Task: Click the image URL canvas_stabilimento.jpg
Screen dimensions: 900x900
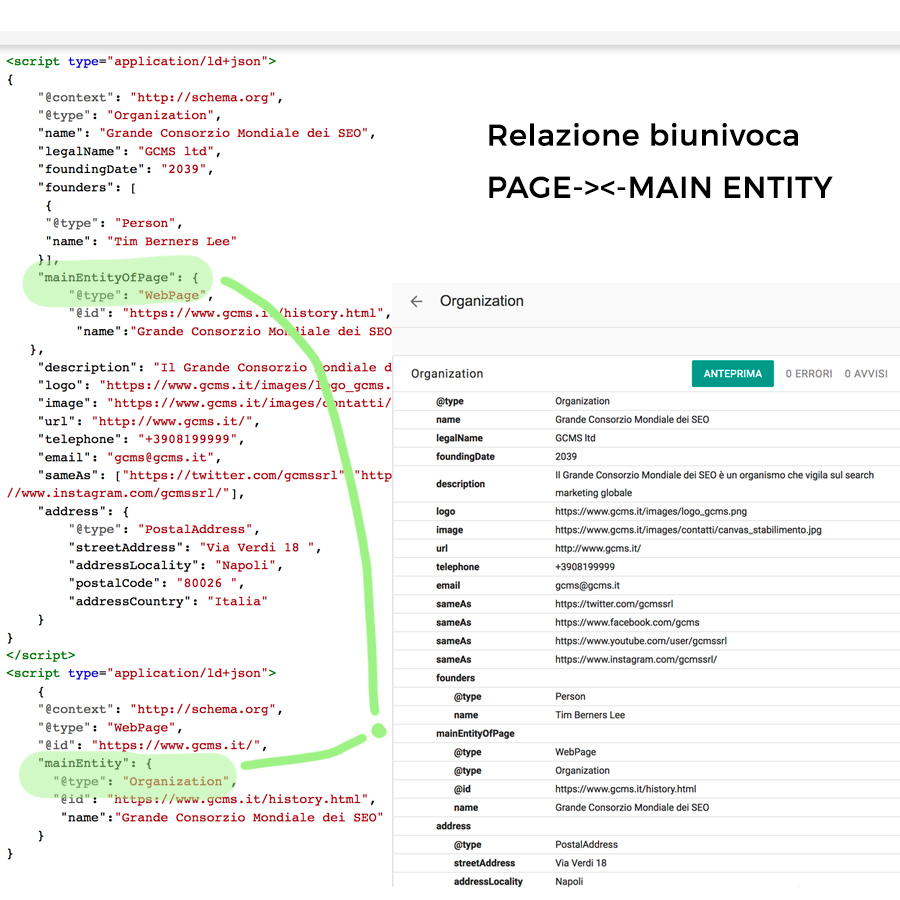Action: [688, 530]
